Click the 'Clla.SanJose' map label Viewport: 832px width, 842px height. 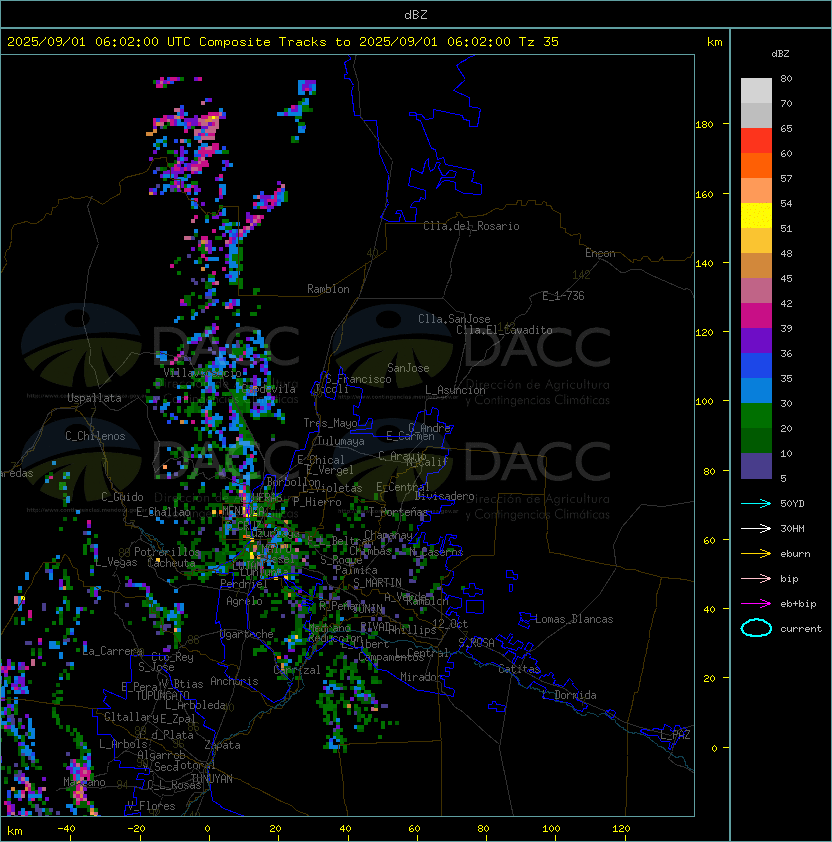pos(454,319)
